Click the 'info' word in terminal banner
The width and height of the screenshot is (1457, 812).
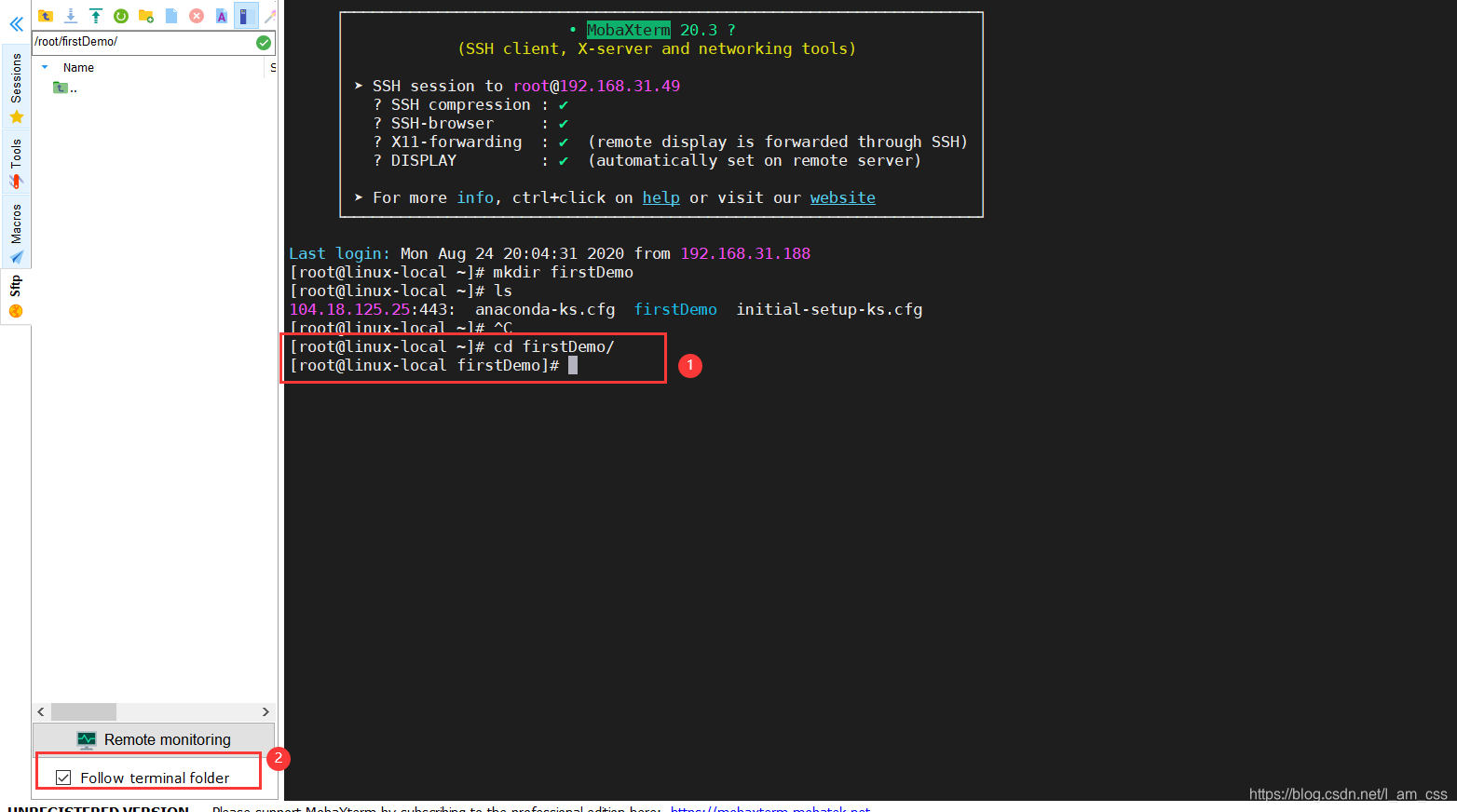coord(475,197)
